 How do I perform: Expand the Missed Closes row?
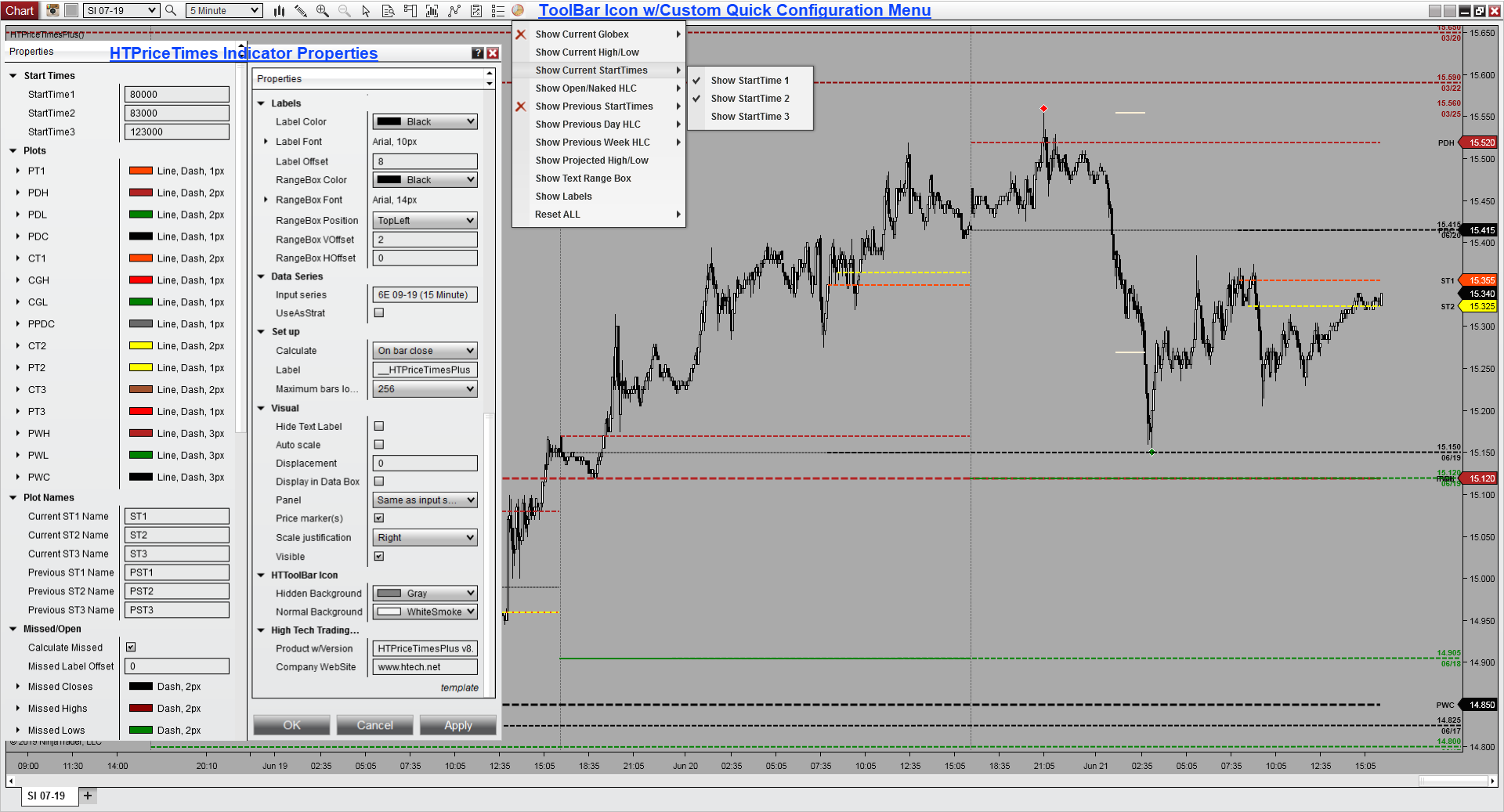(18, 686)
